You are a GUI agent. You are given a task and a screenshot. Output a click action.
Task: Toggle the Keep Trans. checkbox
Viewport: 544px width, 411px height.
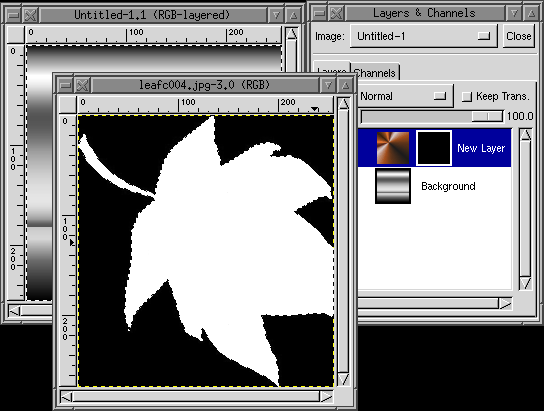[x=467, y=96]
